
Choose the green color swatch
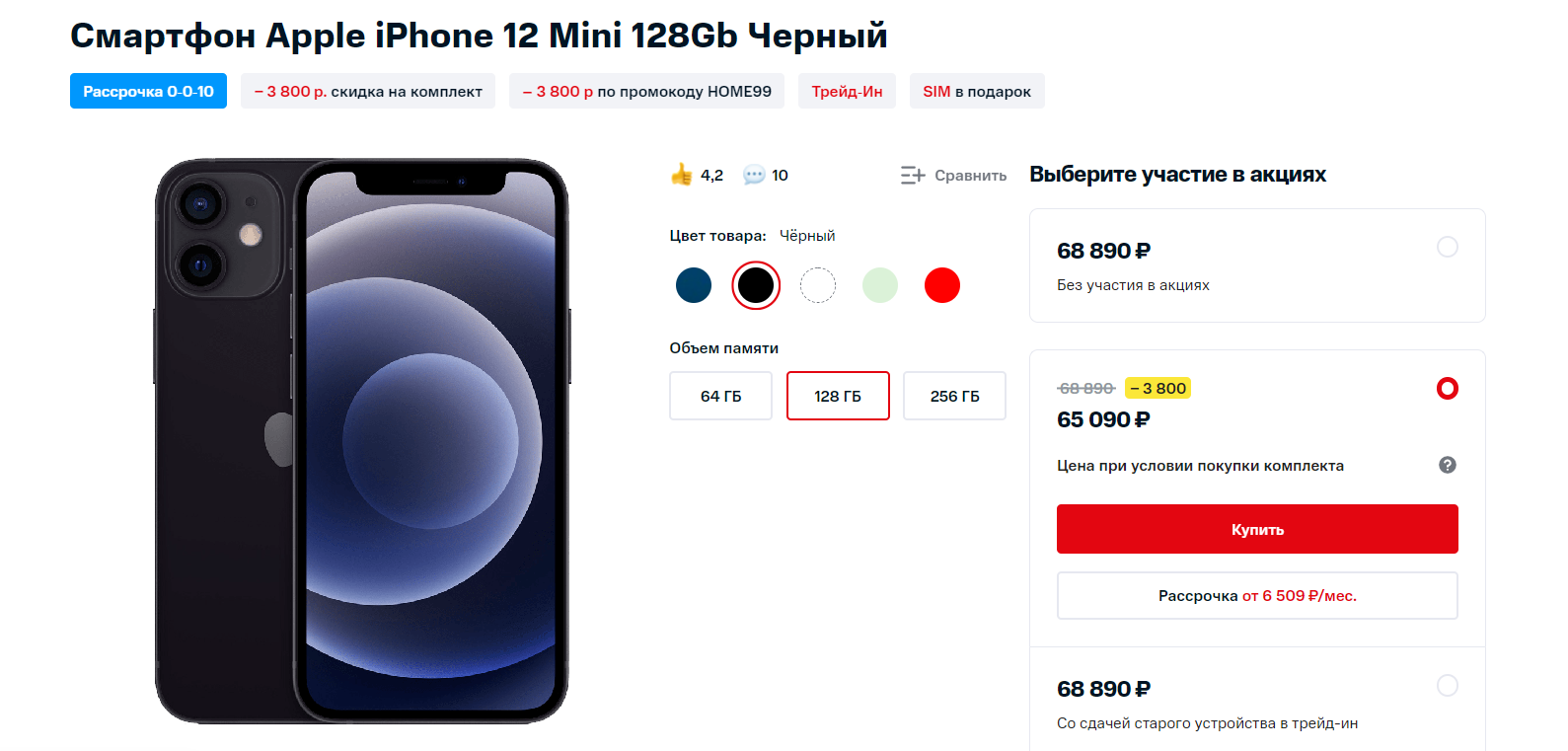880,285
